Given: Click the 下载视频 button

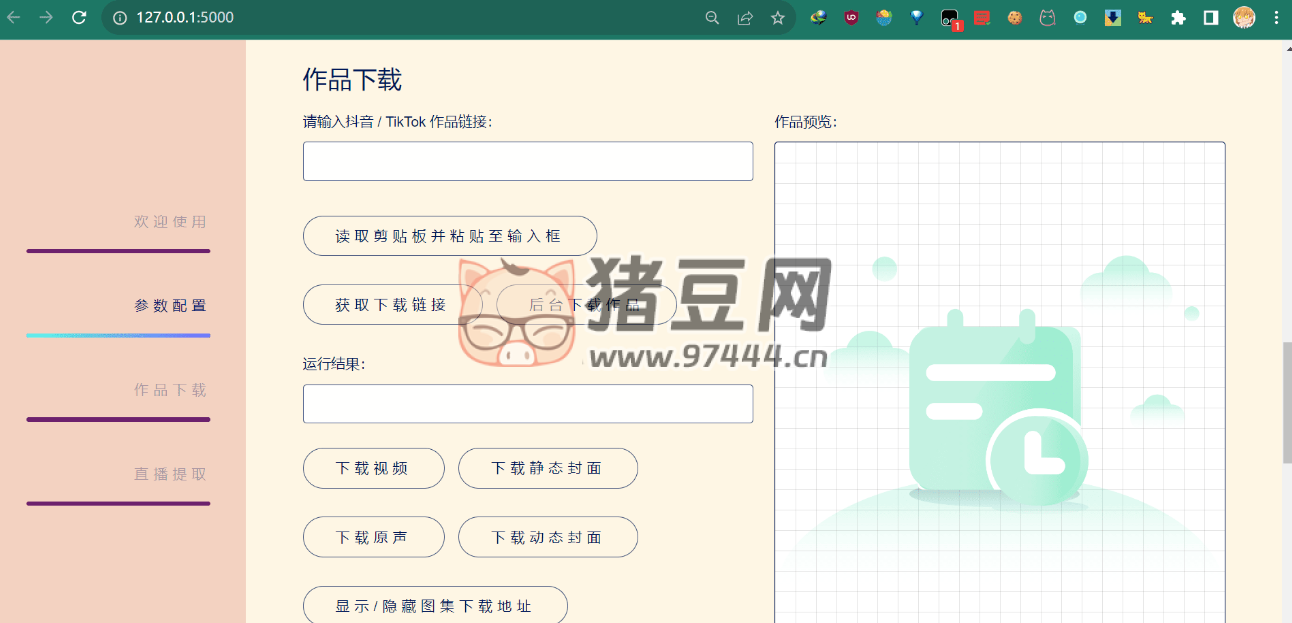Looking at the screenshot, I should pos(373,468).
